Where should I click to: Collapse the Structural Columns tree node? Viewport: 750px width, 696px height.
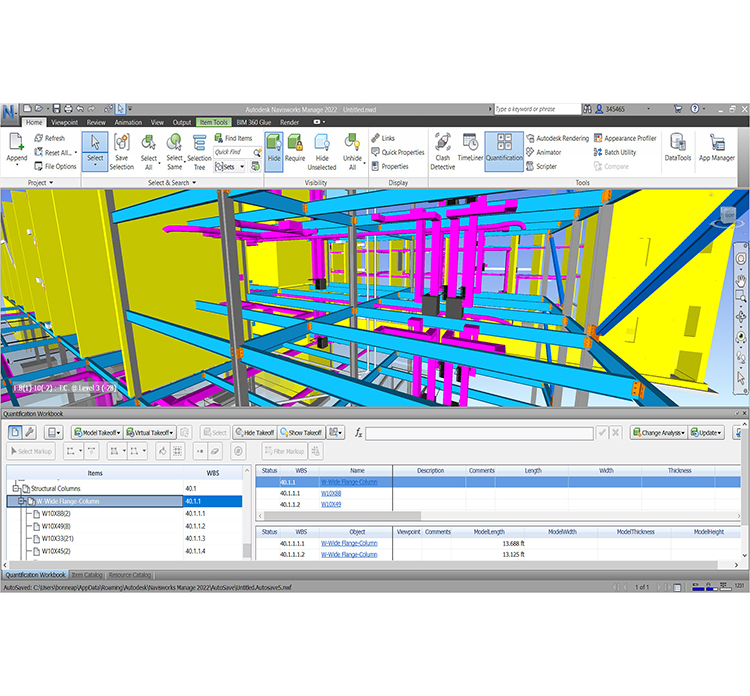[16, 488]
